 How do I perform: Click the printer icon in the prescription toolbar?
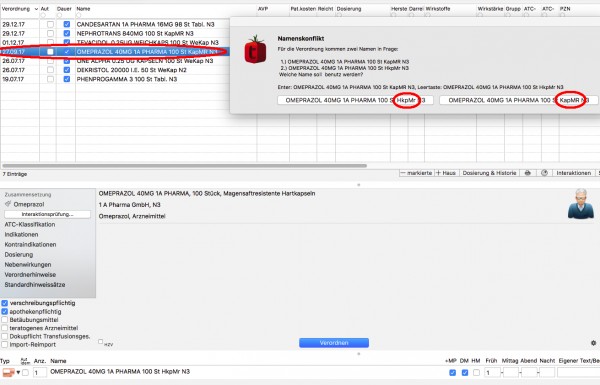[x=528, y=173]
